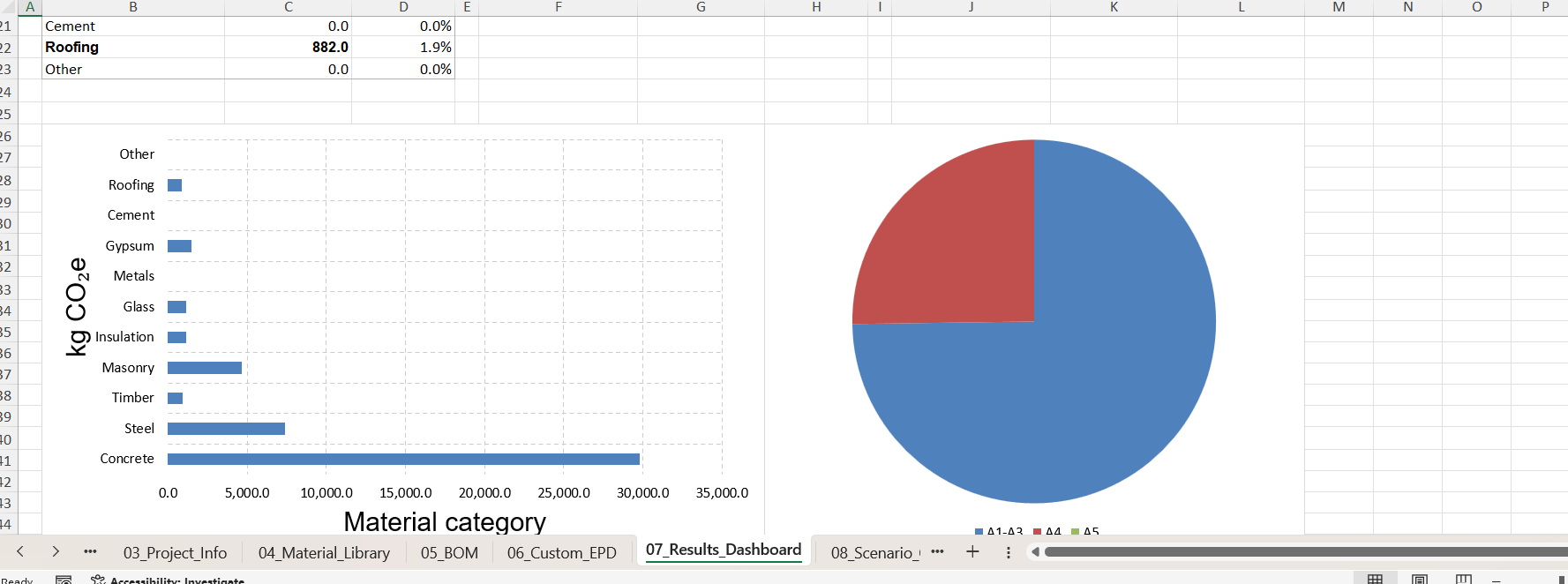The width and height of the screenshot is (1568, 584).
Task: Open the 04_Material_Library sheet tab
Action: pos(324,553)
